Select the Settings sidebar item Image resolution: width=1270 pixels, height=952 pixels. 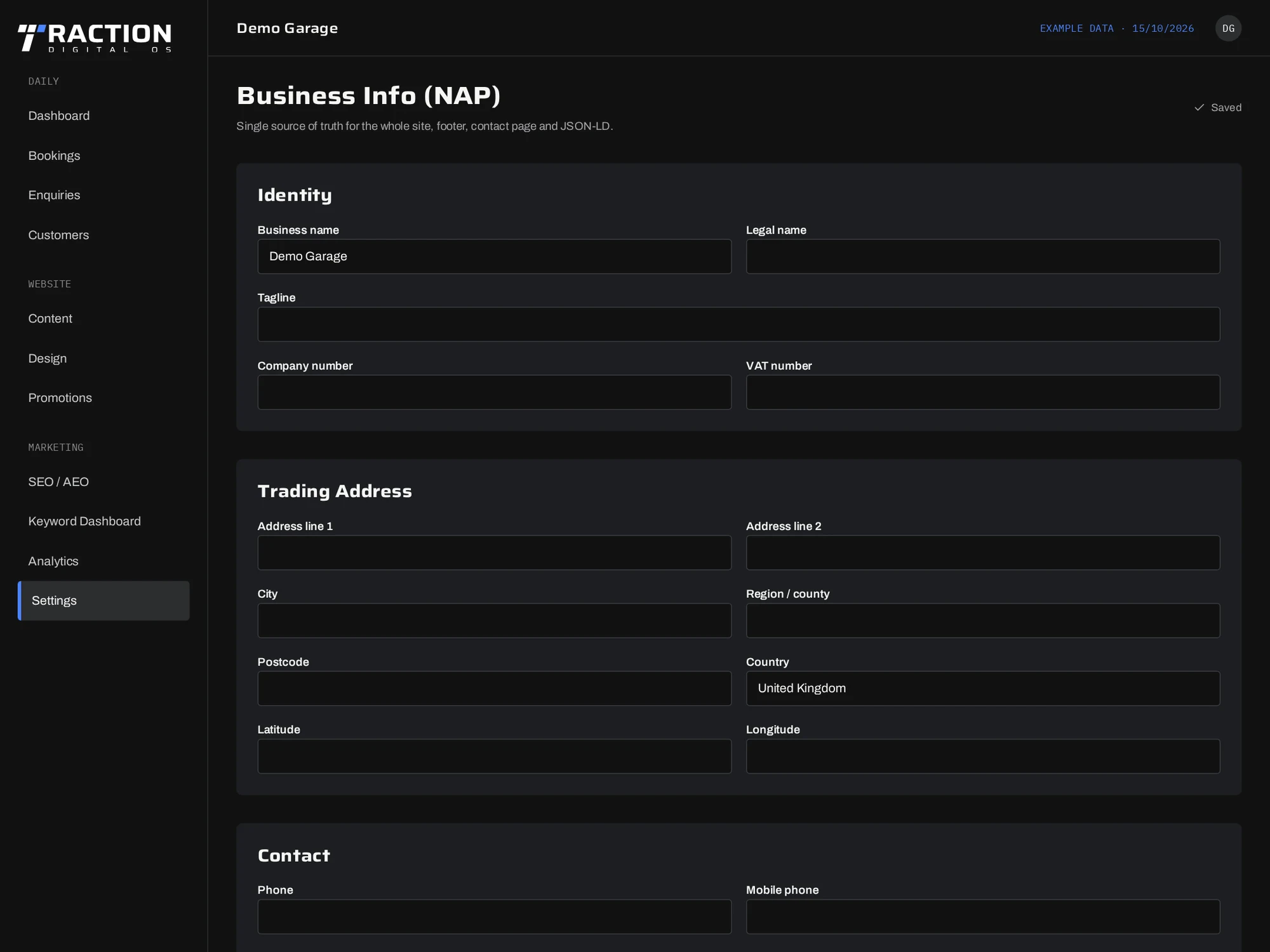tap(104, 600)
